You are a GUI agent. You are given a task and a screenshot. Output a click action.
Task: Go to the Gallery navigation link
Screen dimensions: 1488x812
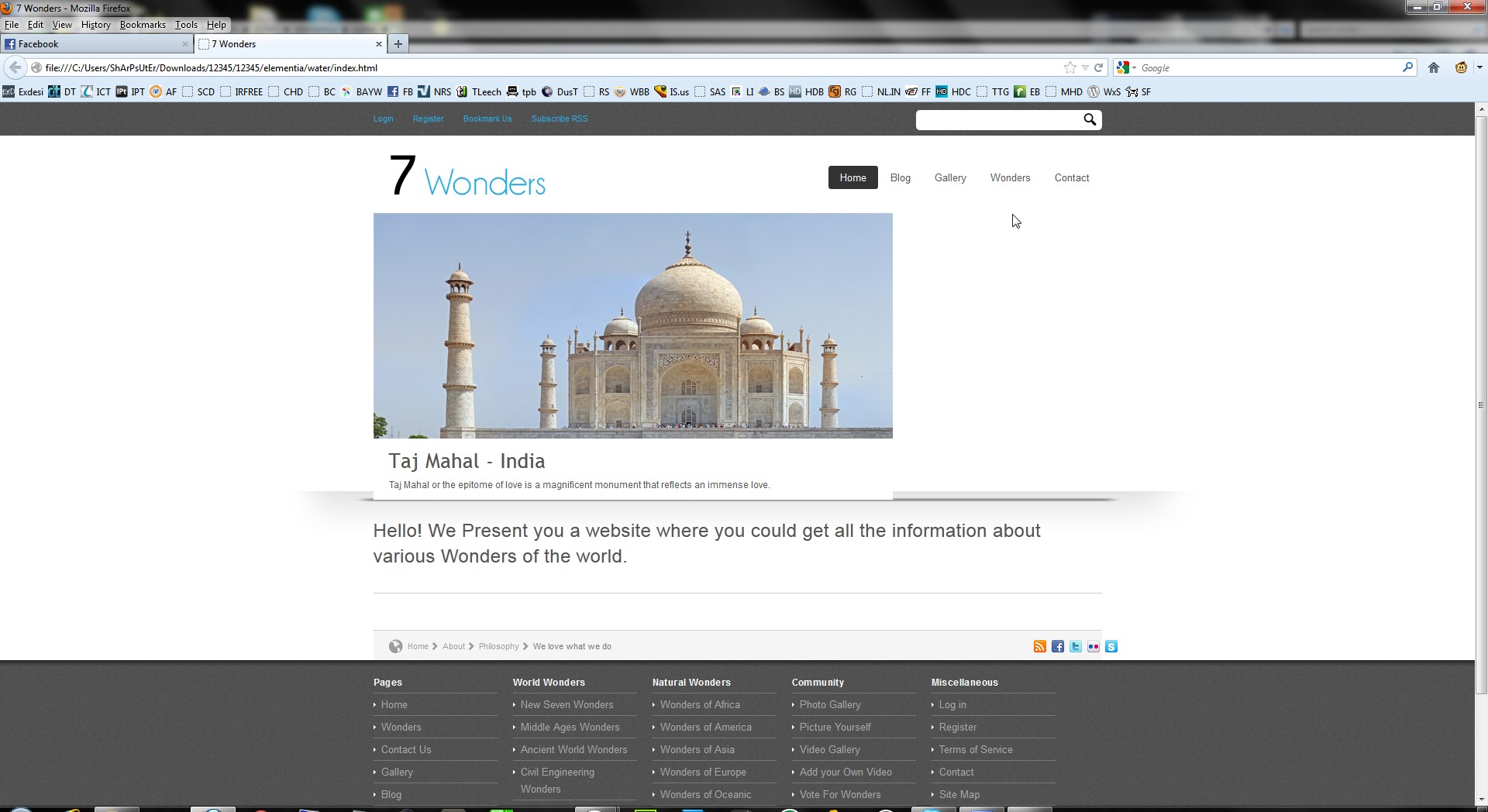point(950,177)
